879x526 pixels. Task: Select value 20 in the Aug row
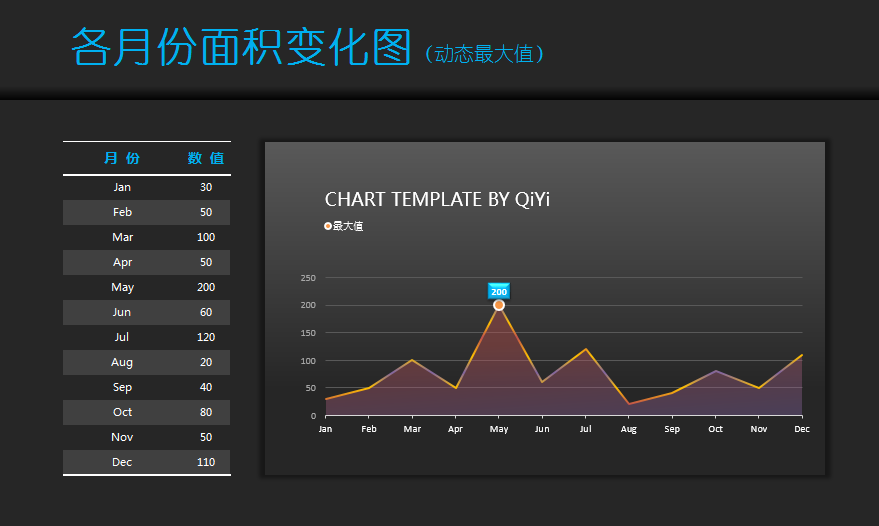pos(206,362)
